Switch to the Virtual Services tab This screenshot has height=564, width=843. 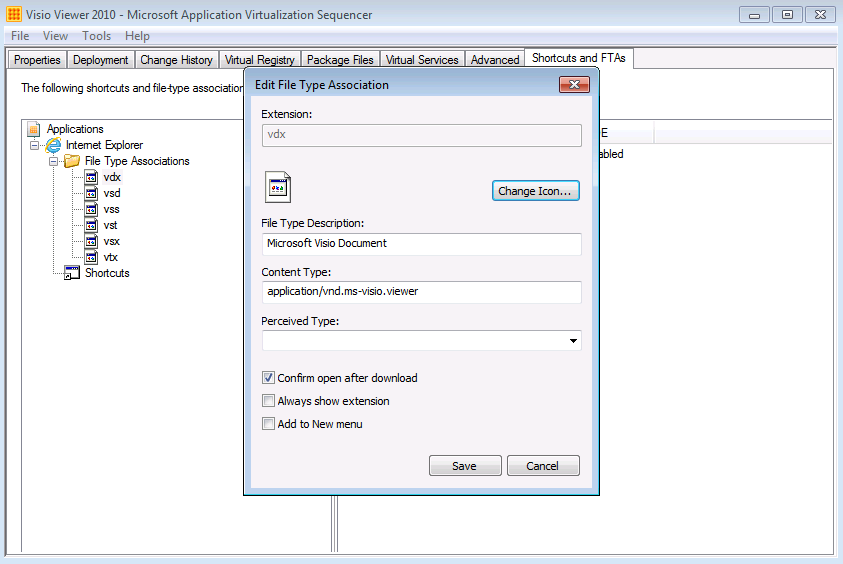pyautogui.click(x=422, y=60)
